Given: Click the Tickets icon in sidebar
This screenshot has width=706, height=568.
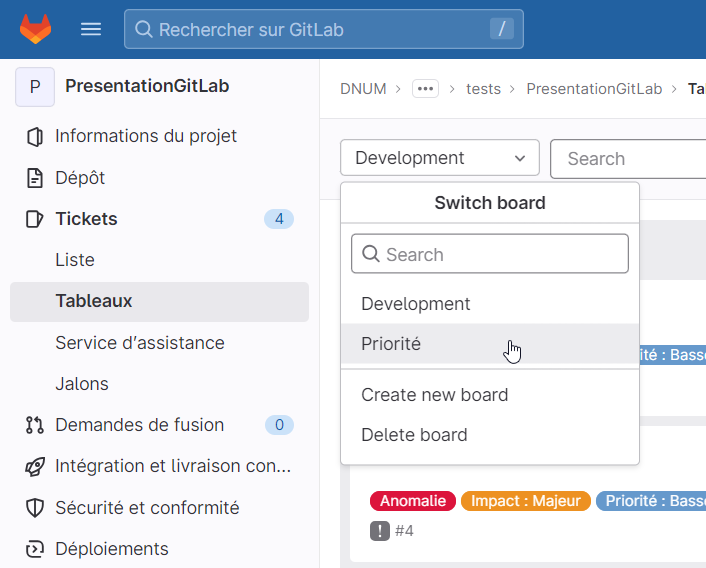Looking at the screenshot, I should [x=35, y=219].
